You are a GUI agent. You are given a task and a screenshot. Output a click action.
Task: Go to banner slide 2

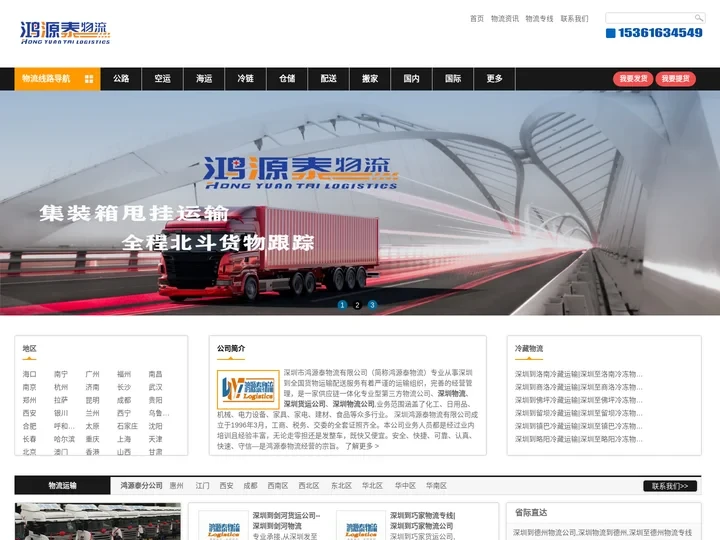point(357,305)
